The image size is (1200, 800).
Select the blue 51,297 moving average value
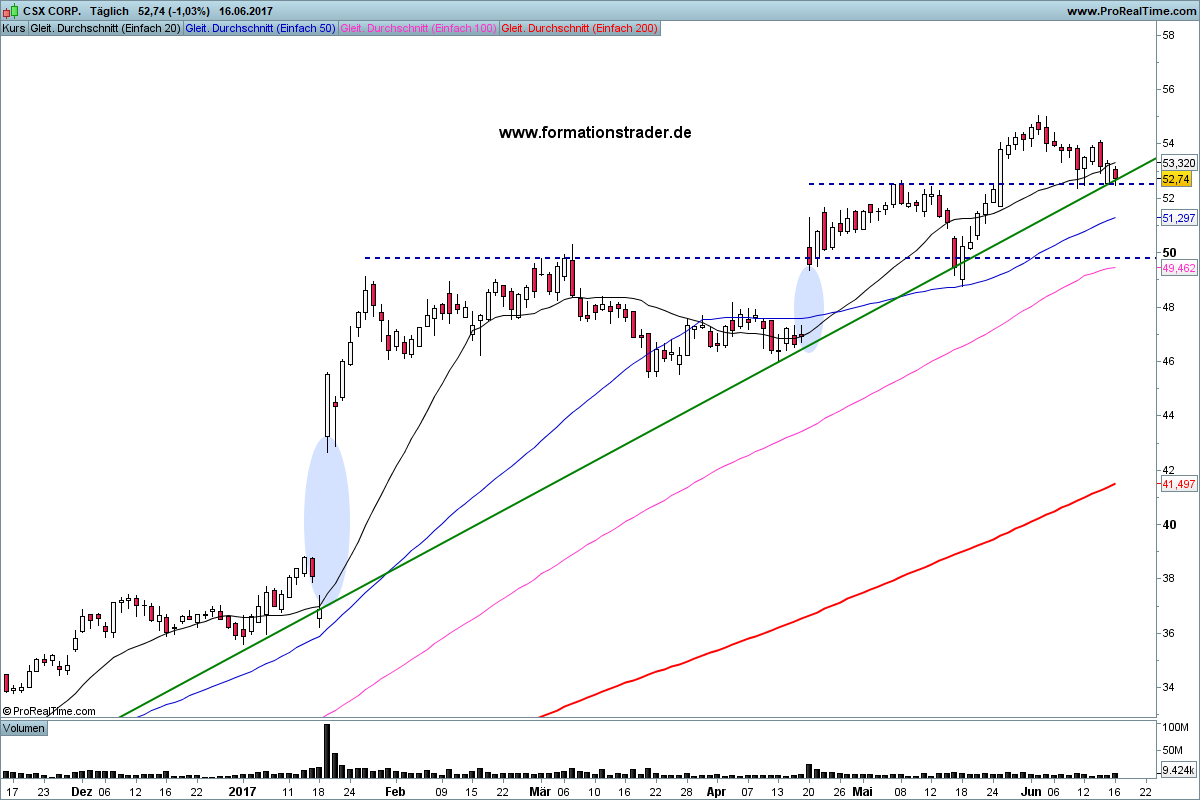click(x=1179, y=218)
